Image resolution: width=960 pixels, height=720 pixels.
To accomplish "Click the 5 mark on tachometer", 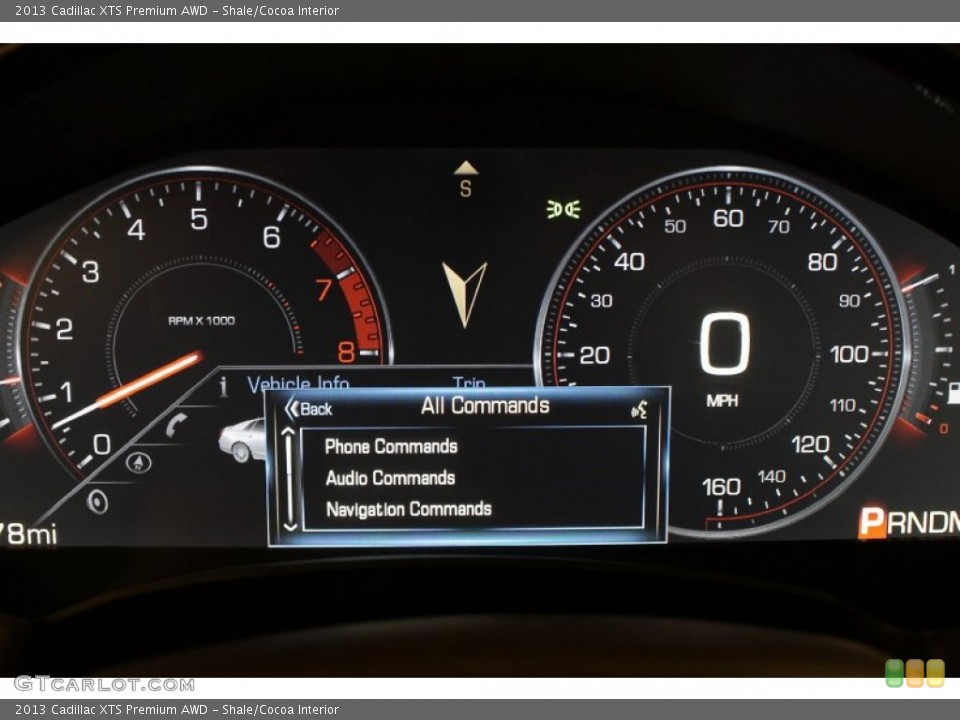I will tap(199, 219).
